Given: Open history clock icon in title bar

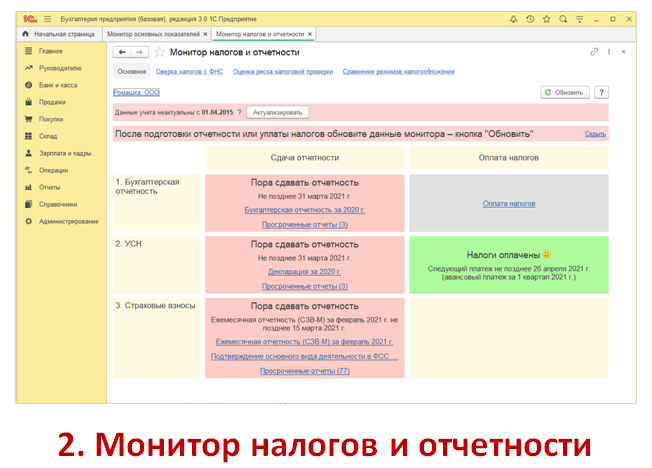Looking at the screenshot, I should point(530,19).
